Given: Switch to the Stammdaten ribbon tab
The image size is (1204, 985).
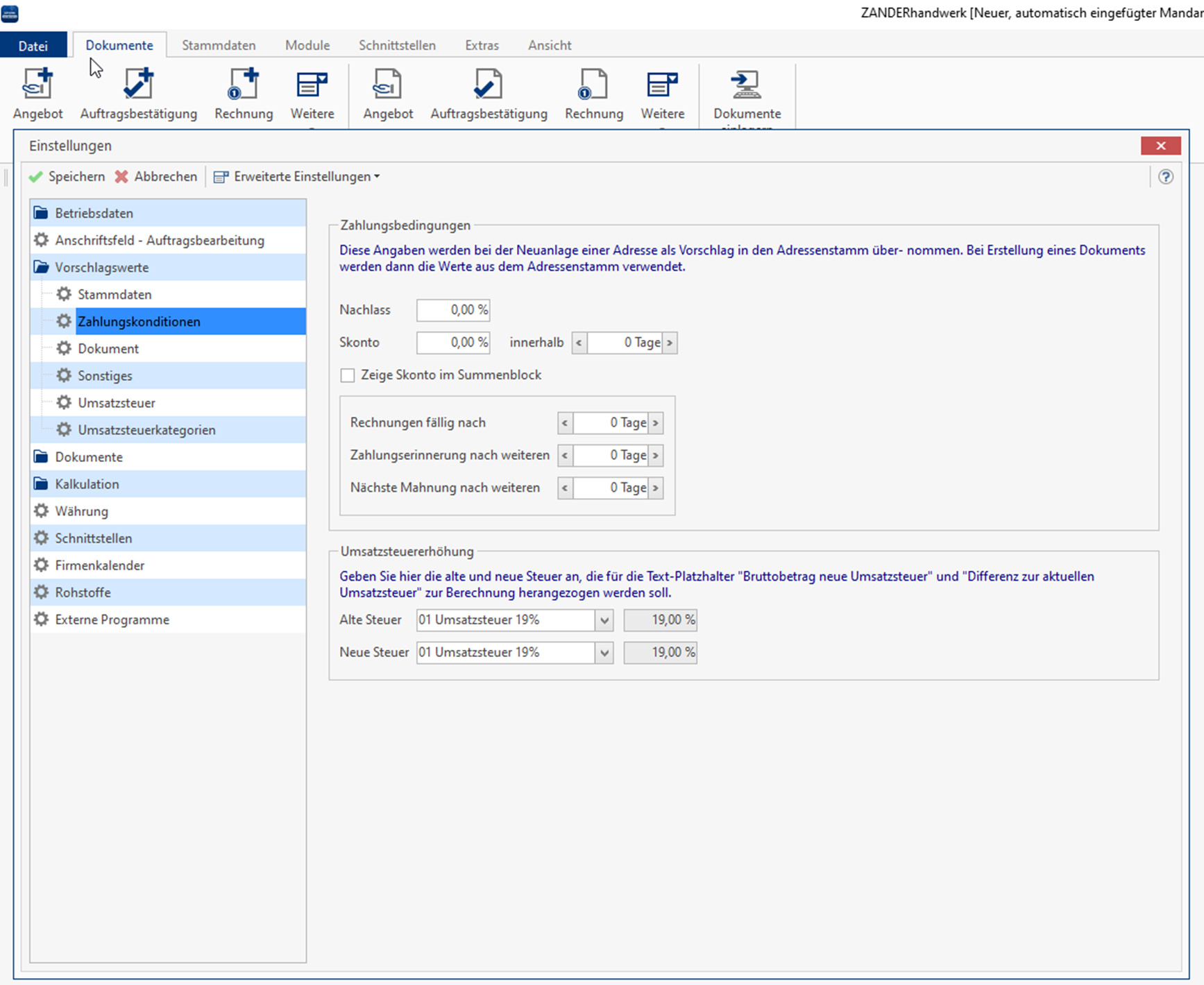Looking at the screenshot, I should (219, 45).
